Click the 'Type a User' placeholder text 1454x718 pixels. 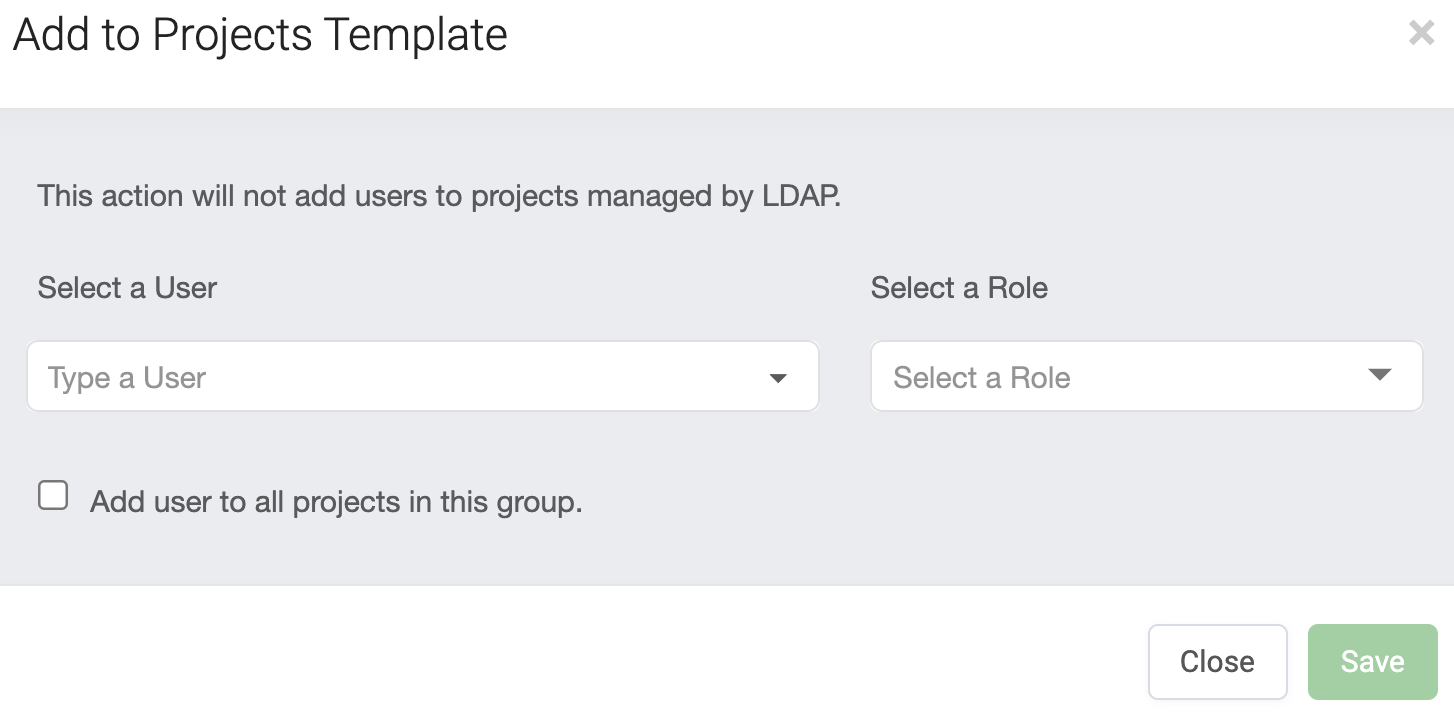pos(127,378)
